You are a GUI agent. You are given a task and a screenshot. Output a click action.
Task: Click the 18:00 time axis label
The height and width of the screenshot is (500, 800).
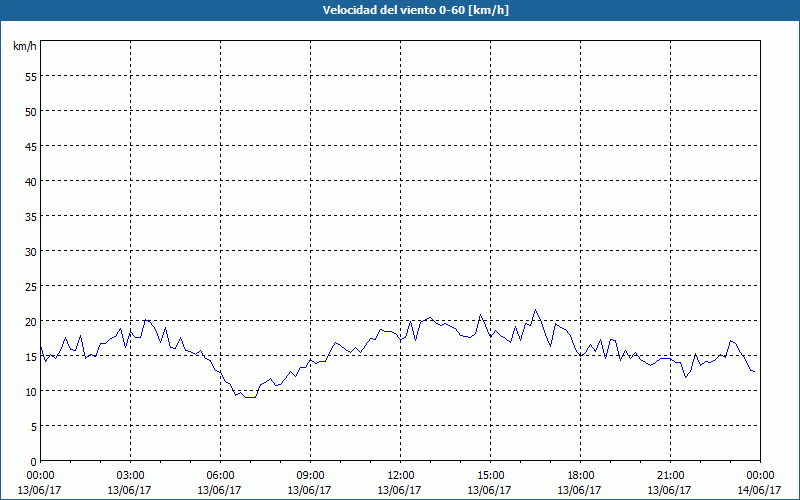[581, 476]
